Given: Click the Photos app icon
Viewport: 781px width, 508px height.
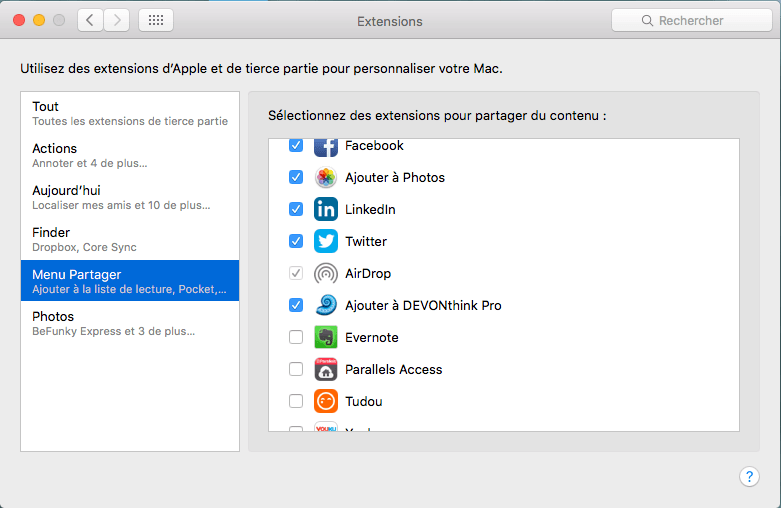Looking at the screenshot, I should click(326, 177).
